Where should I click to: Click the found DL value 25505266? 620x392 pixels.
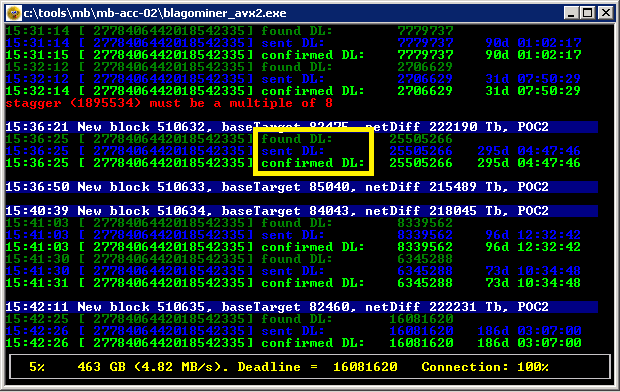421,139
